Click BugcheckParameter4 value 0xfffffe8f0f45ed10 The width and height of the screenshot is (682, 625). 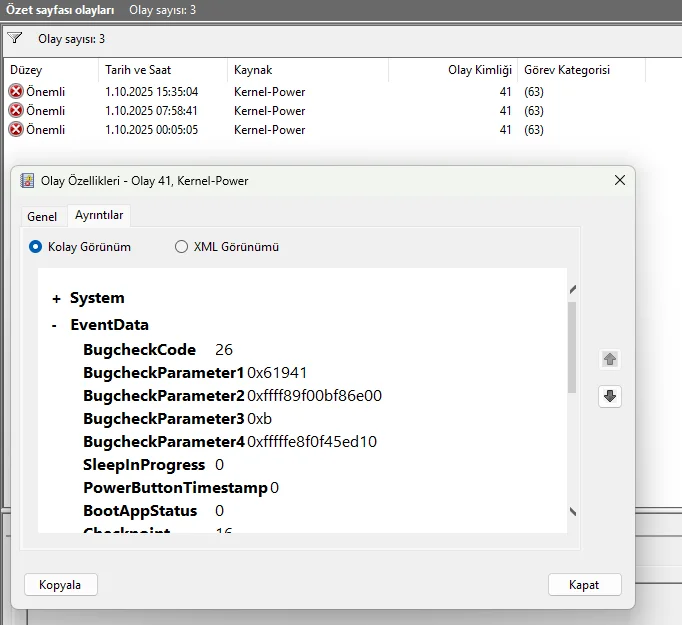click(312, 442)
